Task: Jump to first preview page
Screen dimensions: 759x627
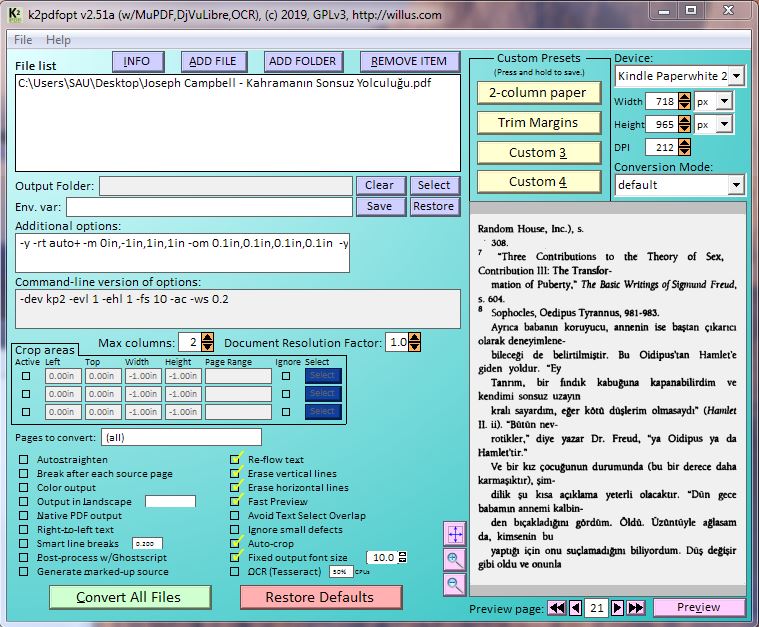Action: [557, 608]
